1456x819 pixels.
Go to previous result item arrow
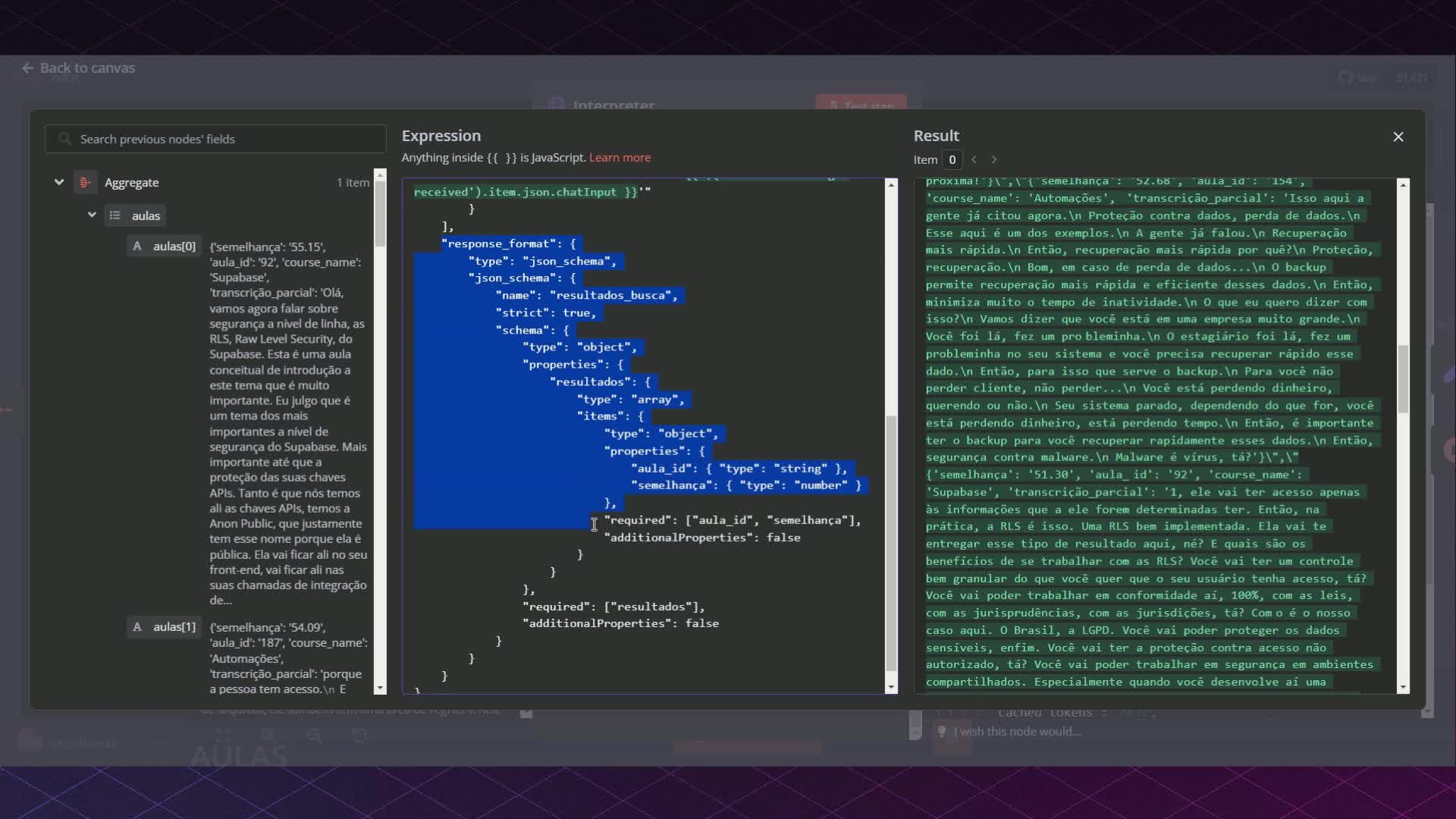tap(974, 159)
